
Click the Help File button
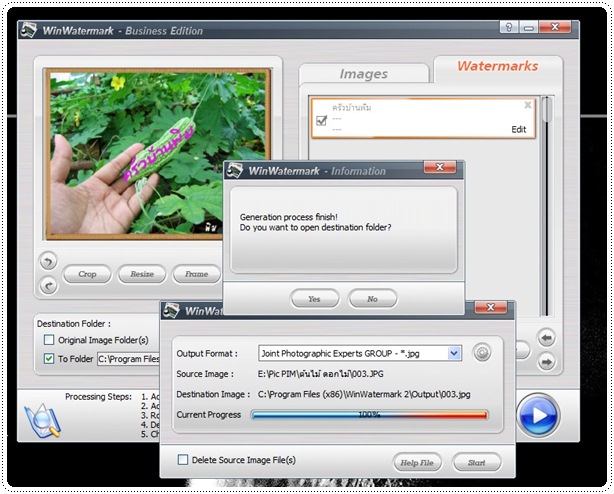pyautogui.click(x=417, y=463)
